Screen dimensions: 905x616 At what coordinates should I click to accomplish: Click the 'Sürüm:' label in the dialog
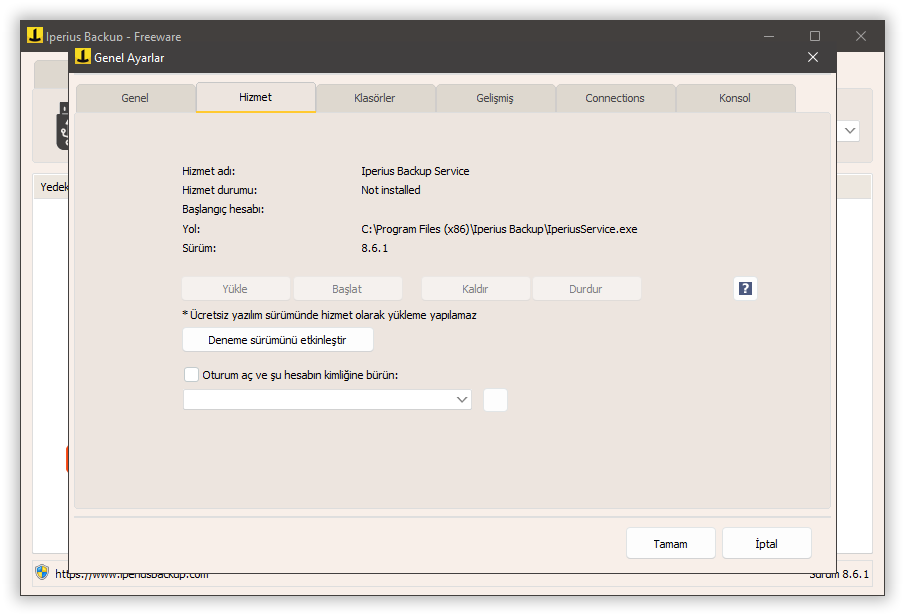199,248
